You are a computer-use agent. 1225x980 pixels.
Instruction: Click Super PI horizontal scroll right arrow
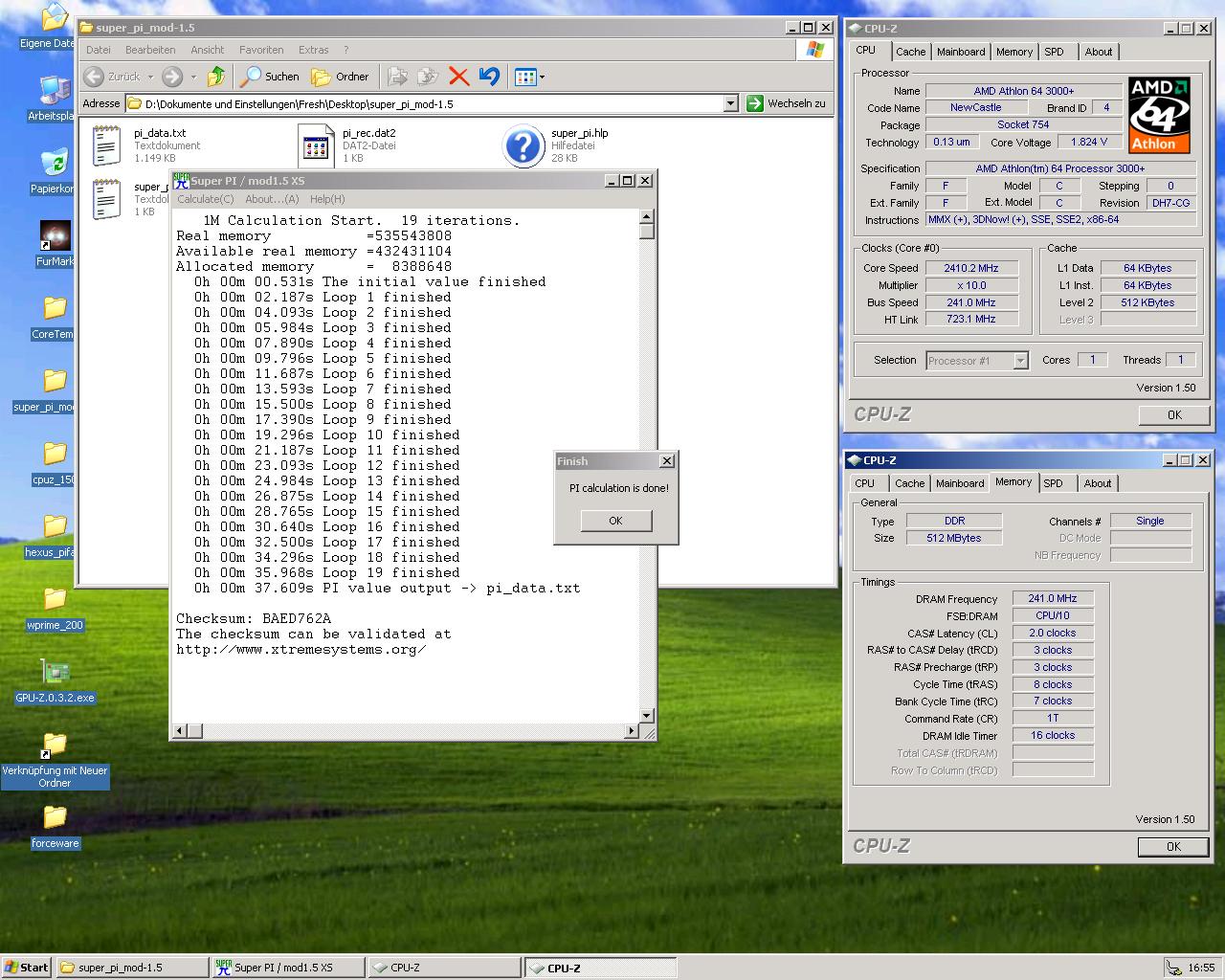tap(631, 731)
